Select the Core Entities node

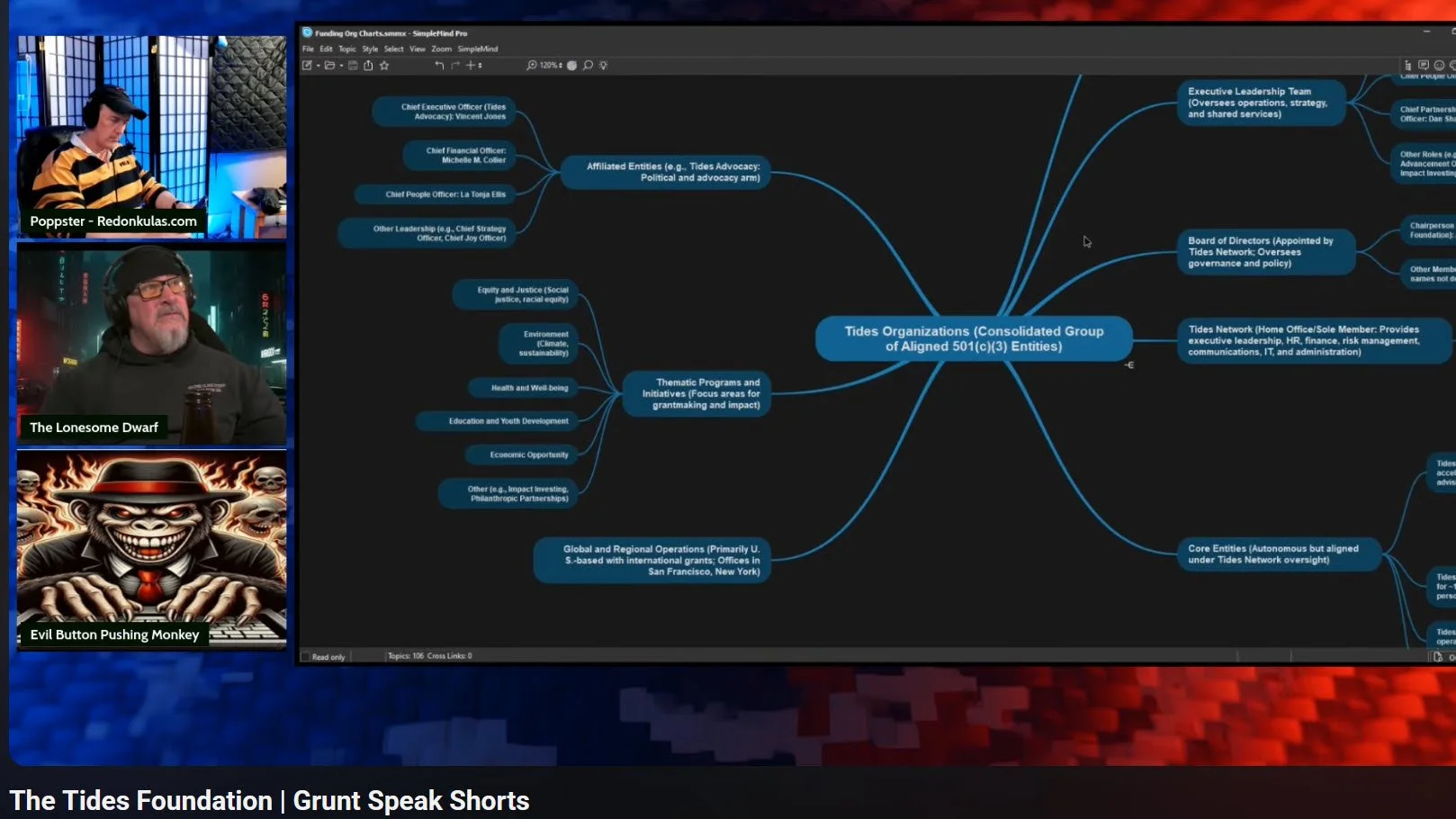click(1279, 553)
